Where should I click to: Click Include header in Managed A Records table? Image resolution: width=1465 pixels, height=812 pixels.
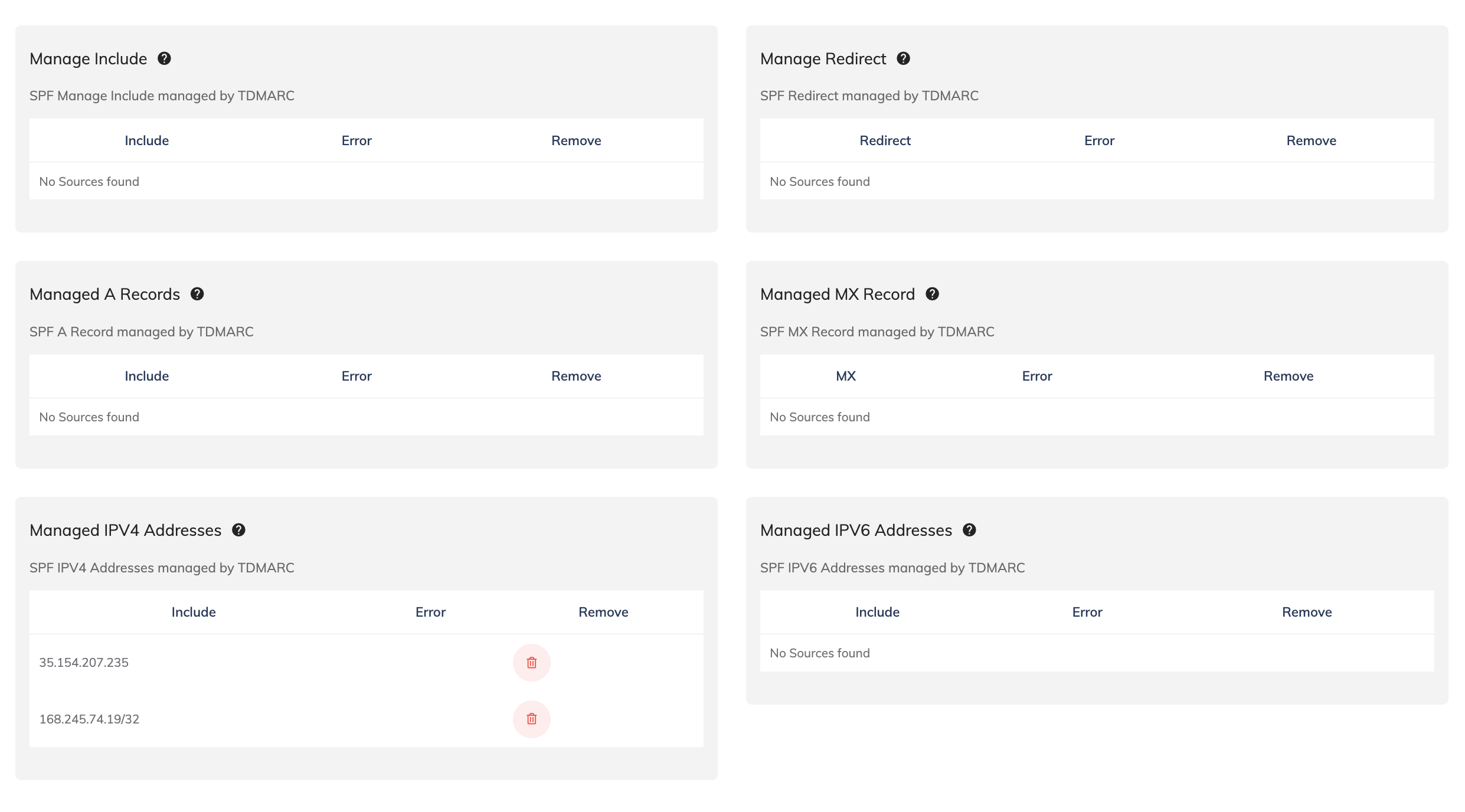pos(146,376)
